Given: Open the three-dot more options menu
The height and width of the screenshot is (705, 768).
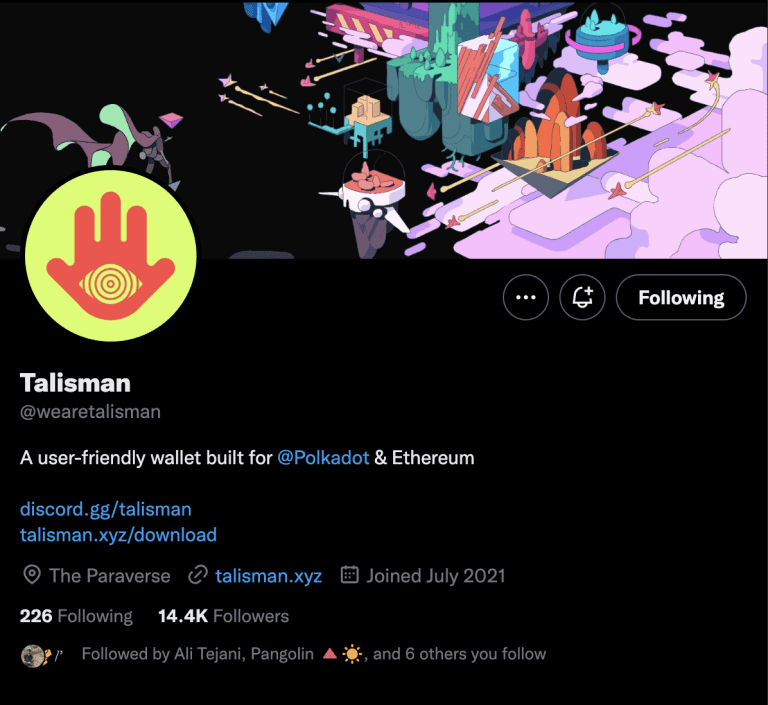Looking at the screenshot, I should tap(526, 297).
